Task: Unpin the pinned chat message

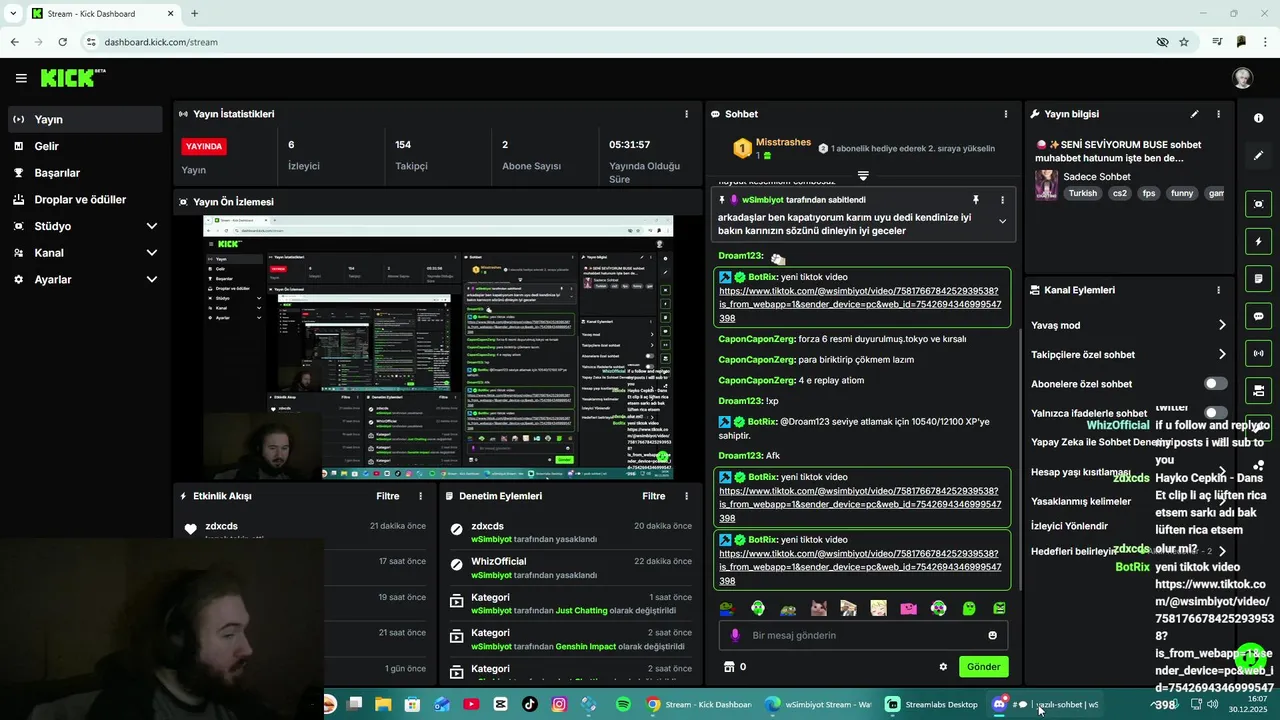Action: tap(976, 200)
